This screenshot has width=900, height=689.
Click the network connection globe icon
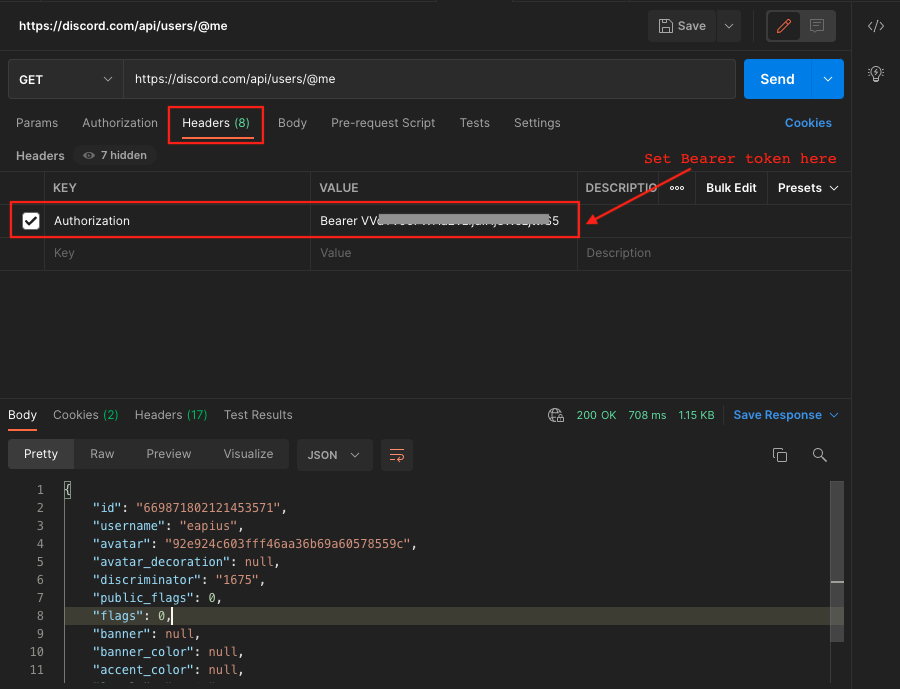coord(556,415)
